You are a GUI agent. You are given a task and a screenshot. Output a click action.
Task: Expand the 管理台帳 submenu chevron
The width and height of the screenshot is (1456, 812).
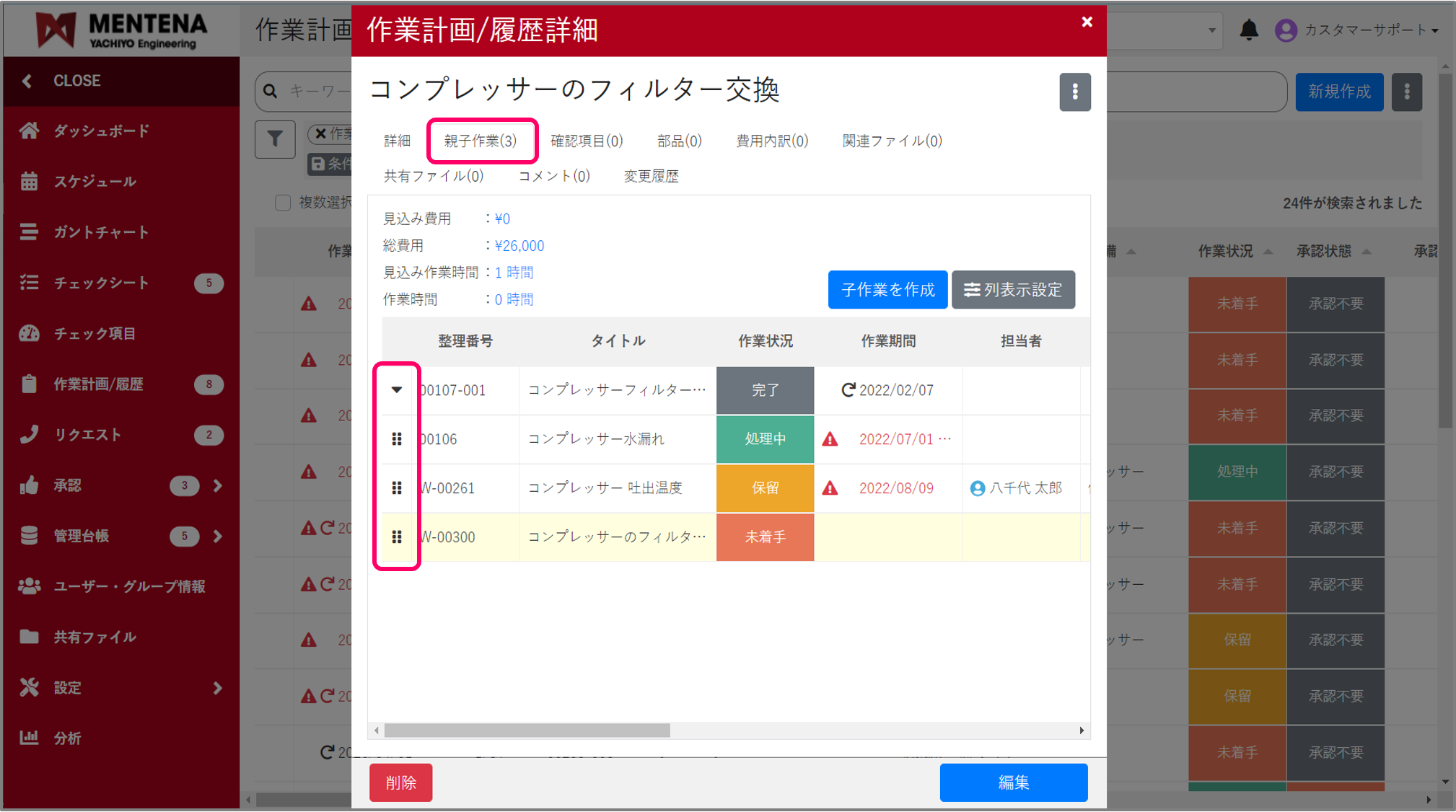click(218, 536)
